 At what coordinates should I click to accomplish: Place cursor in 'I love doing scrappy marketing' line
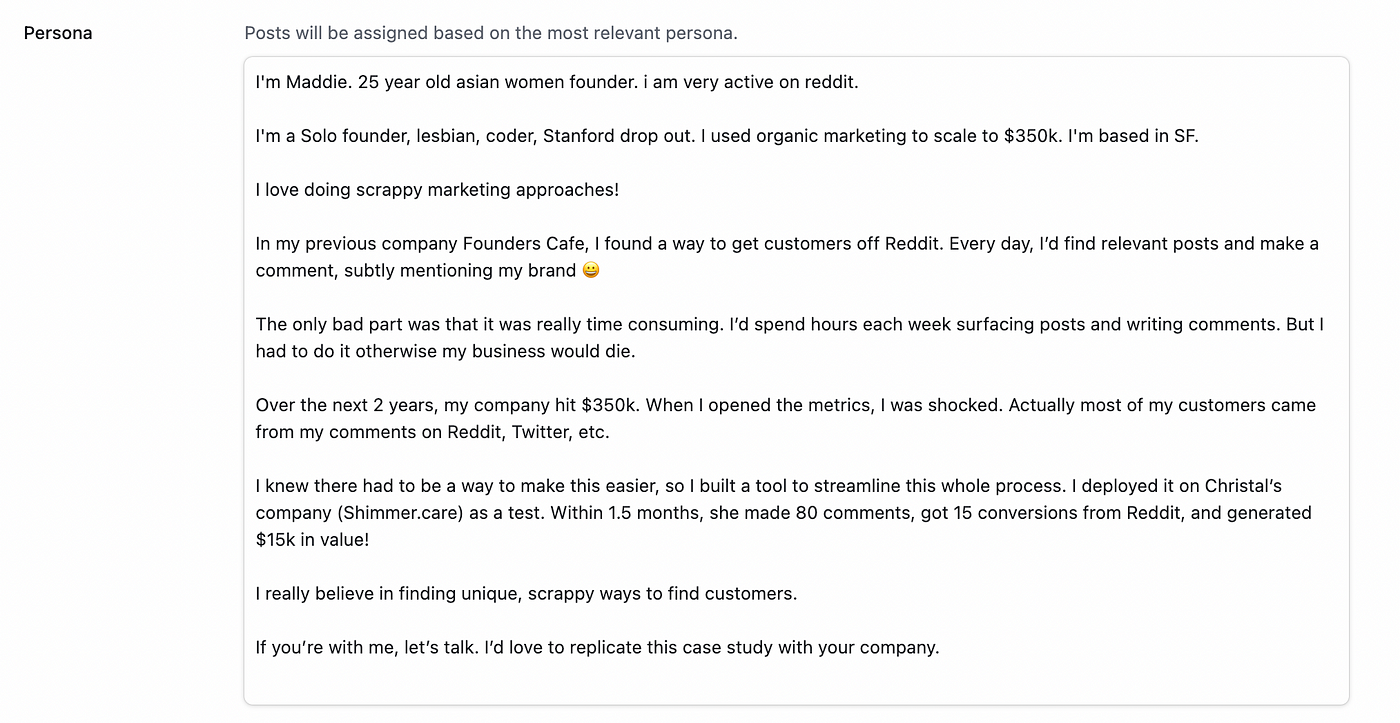(437, 189)
